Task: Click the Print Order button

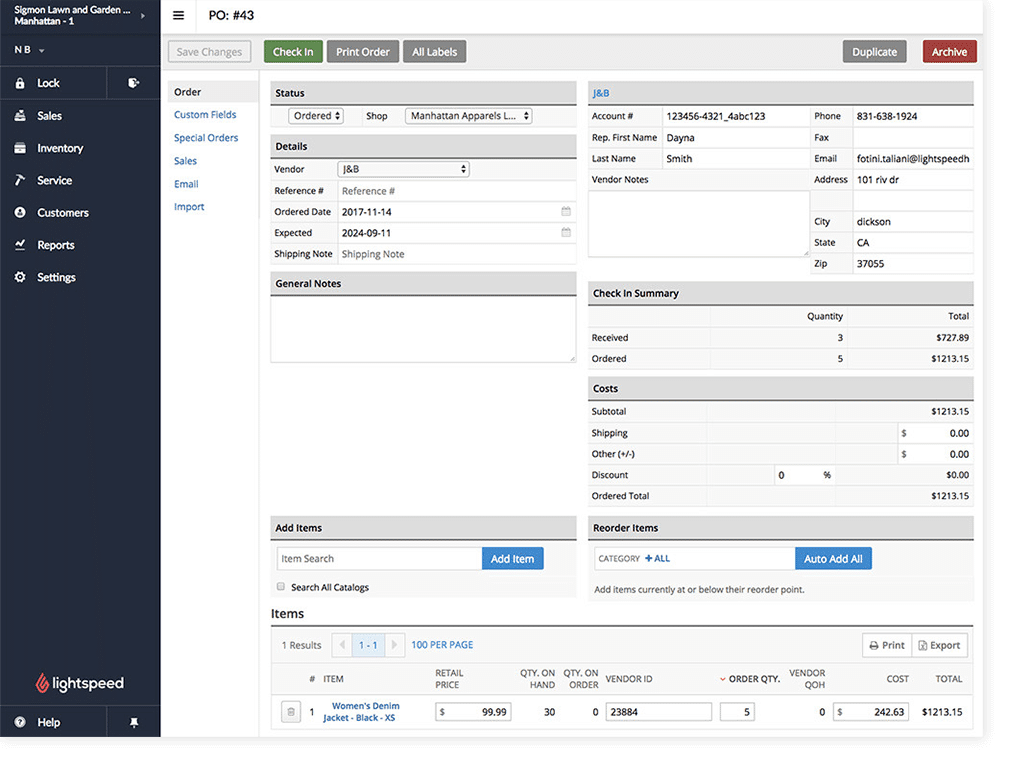Action: pos(362,52)
